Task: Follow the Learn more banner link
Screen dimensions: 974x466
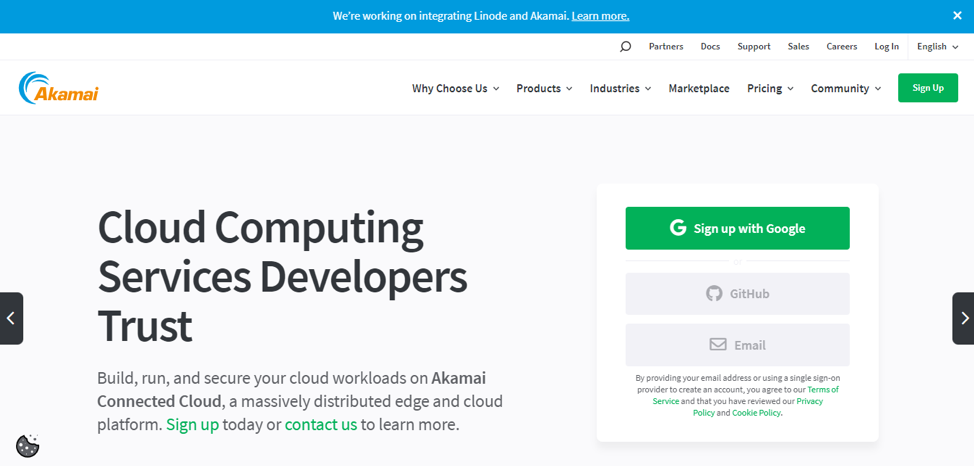Action: point(600,16)
